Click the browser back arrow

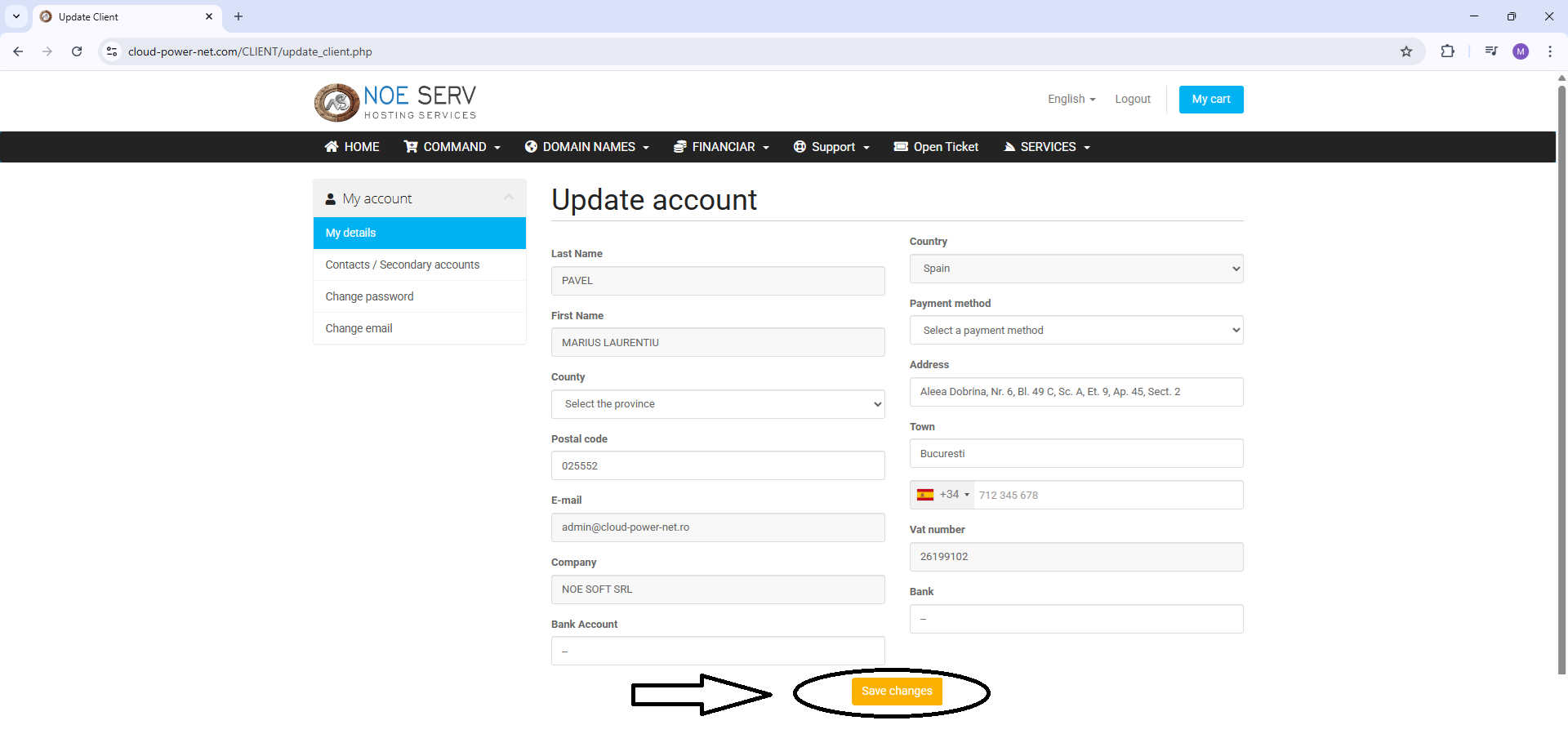(18, 51)
